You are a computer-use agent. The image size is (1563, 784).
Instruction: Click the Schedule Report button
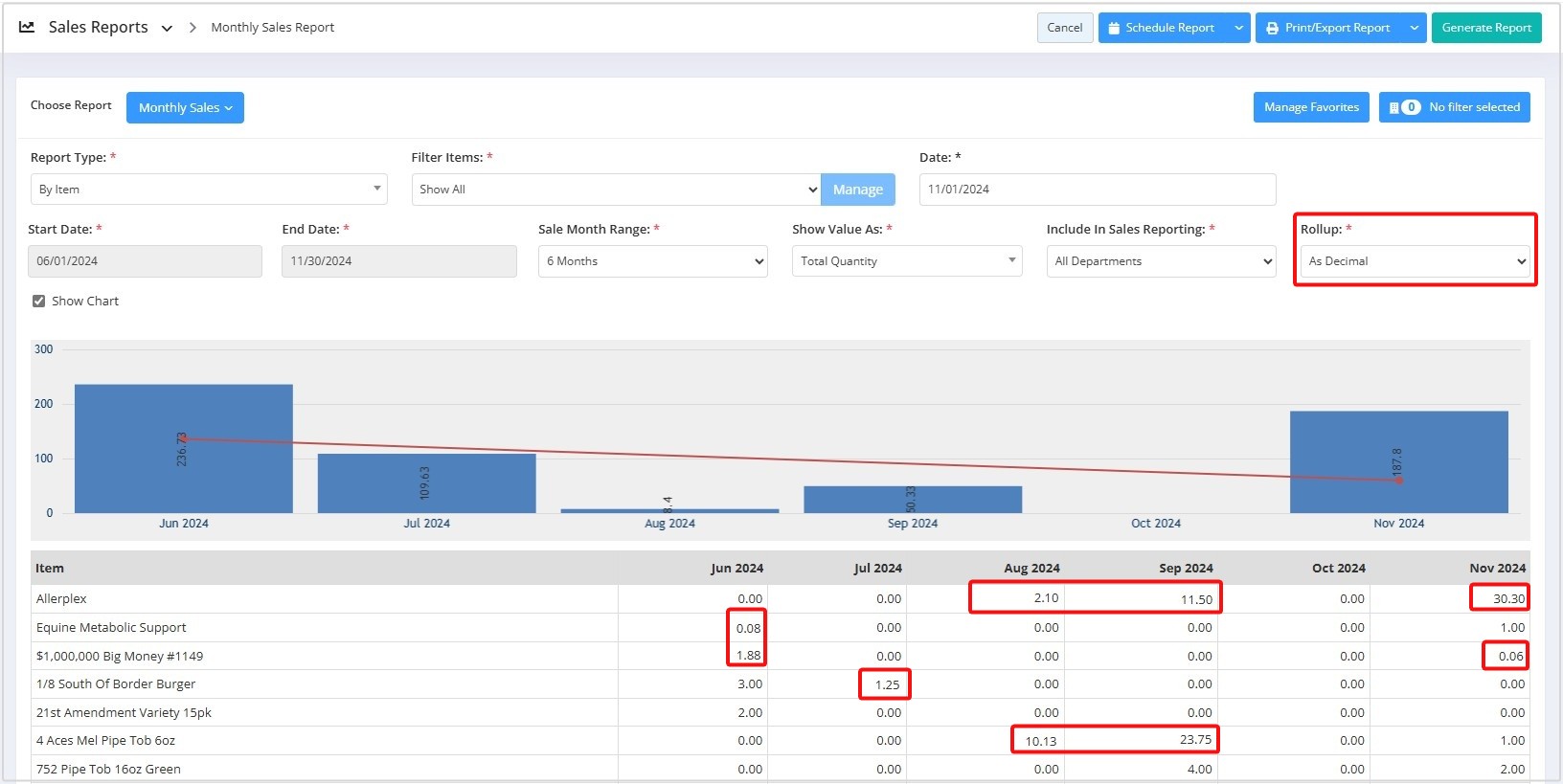point(1163,28)
